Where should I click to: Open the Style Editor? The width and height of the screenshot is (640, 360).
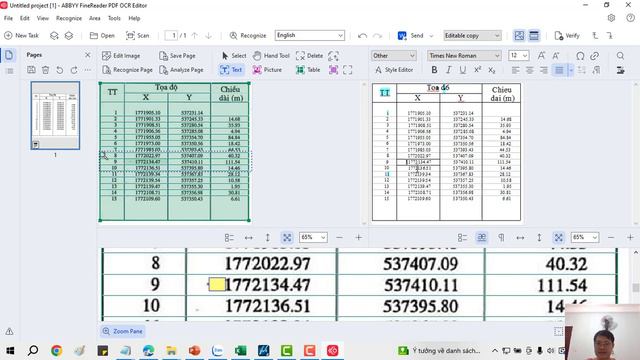(394, 70)
